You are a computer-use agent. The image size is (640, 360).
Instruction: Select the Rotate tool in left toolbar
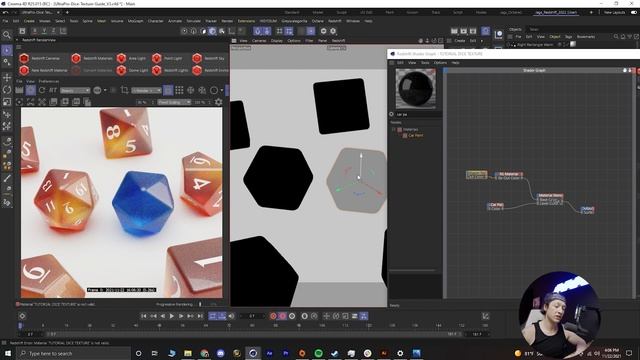tap(7, 89)
